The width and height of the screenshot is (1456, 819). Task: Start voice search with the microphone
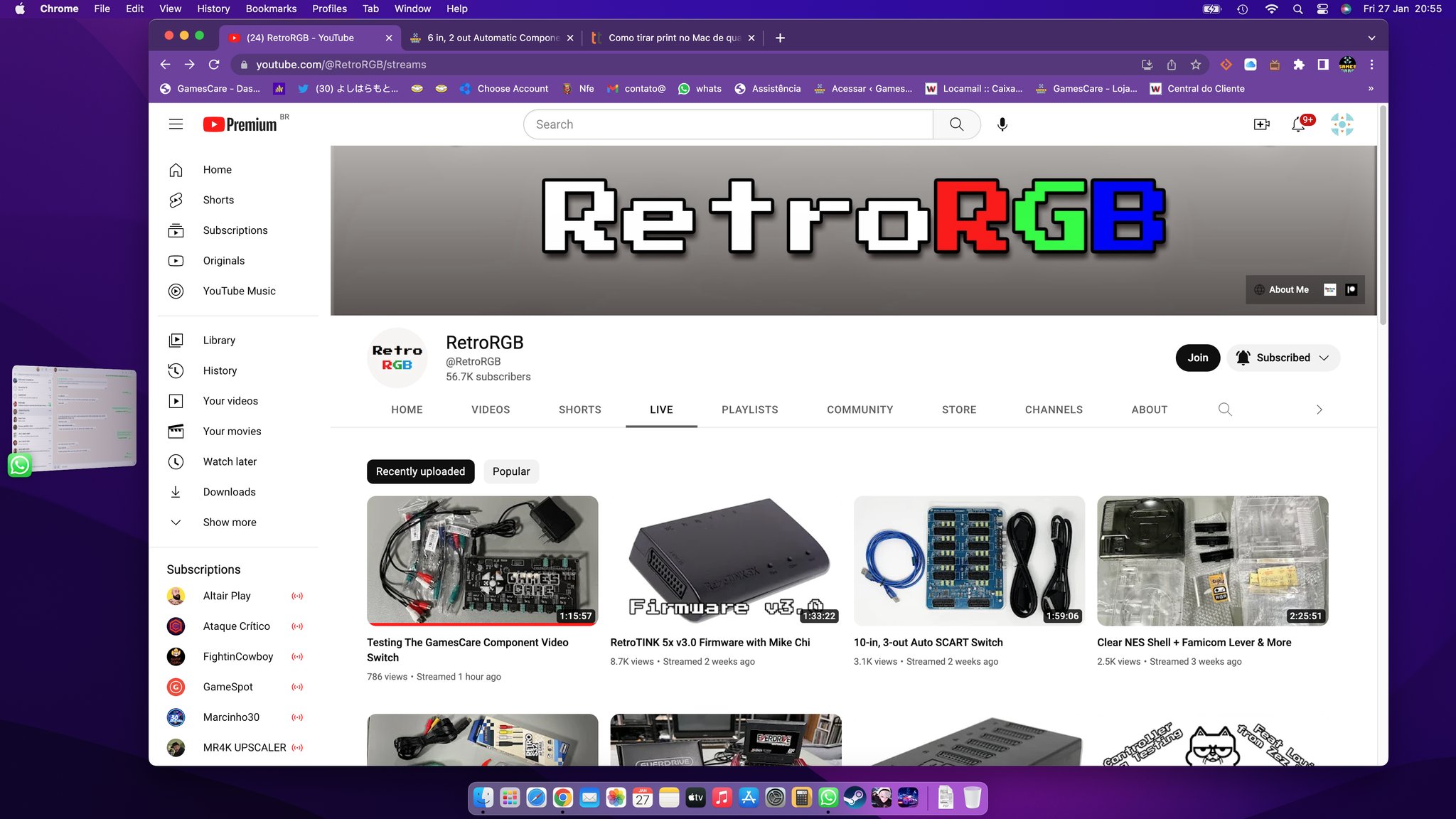tap(1002, 124)
